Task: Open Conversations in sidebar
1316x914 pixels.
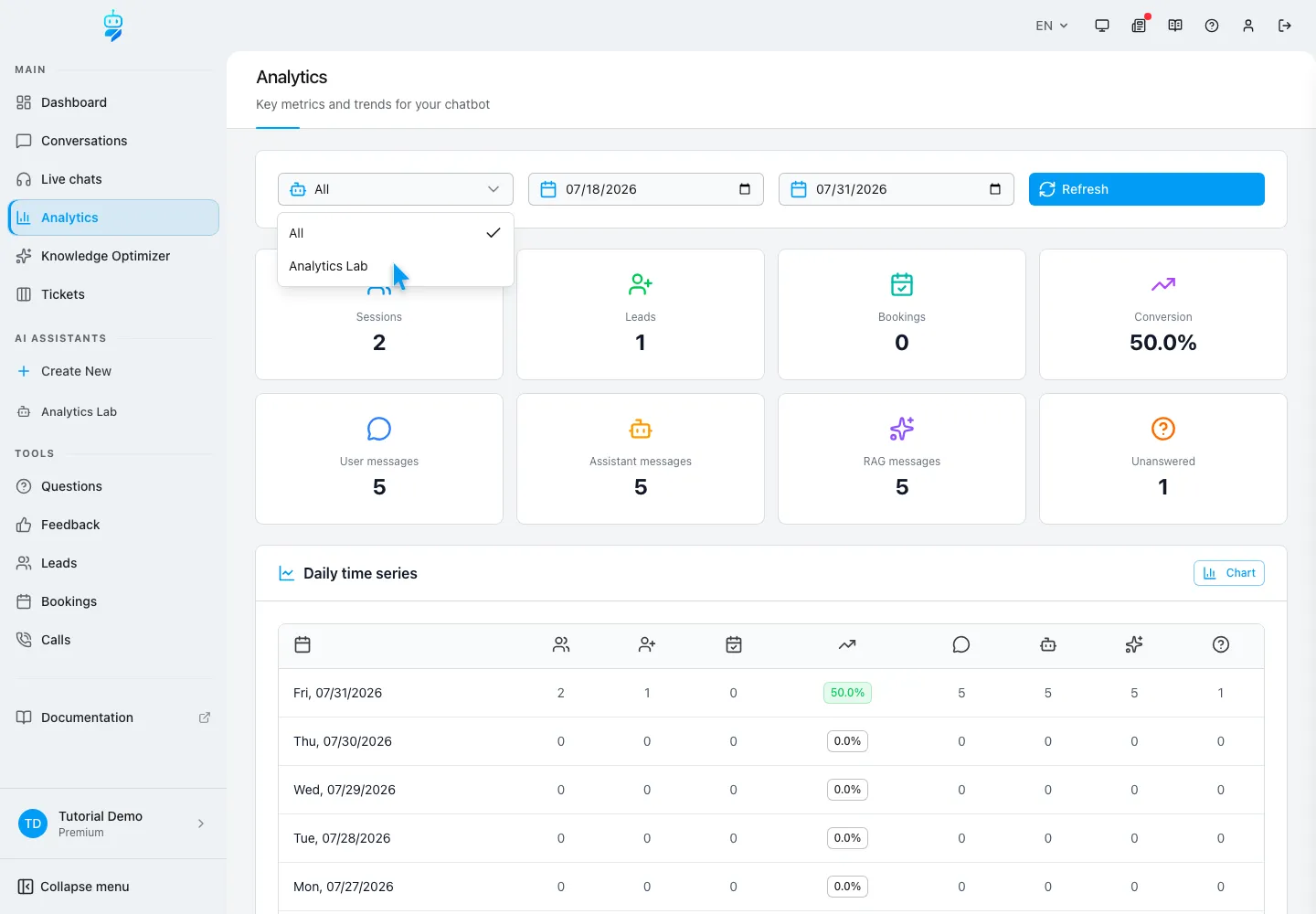Action: [x=113, y=141]
